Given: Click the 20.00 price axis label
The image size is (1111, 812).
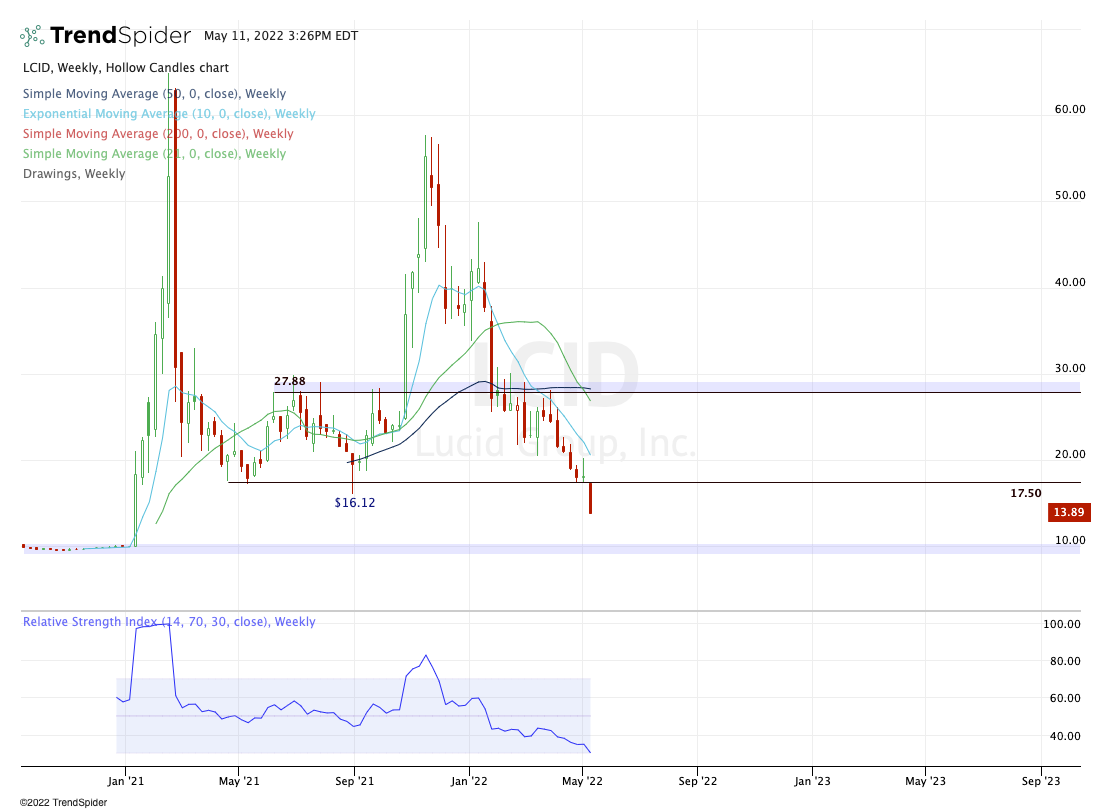Looking at the screenshot, I should click(1070, 454).
